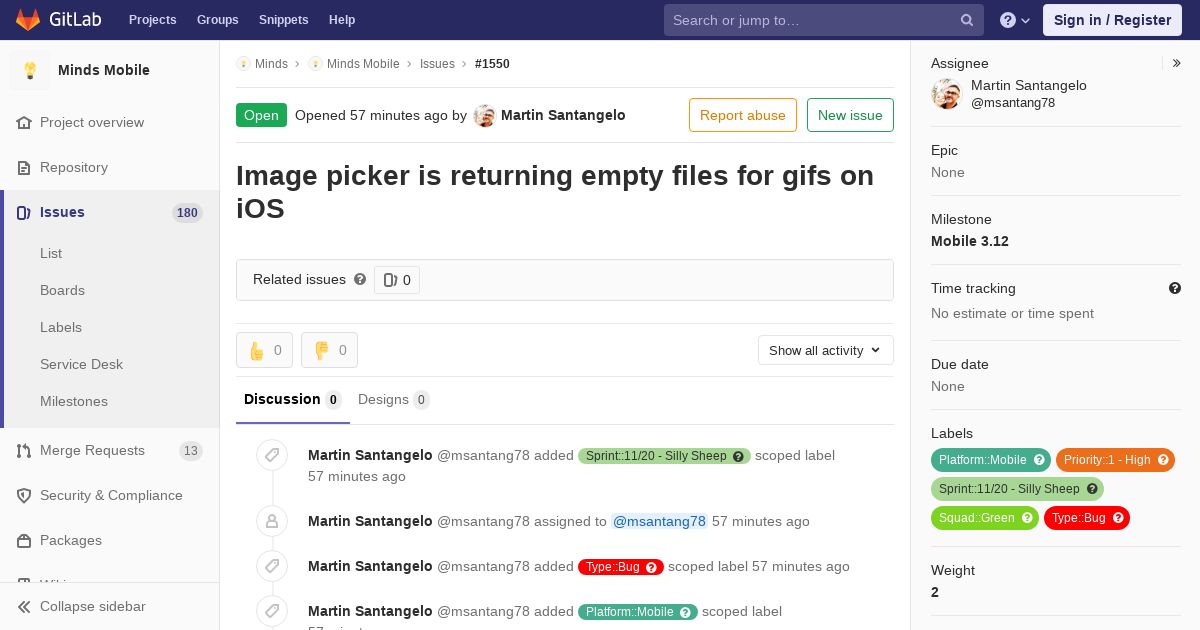
Task: Open the Show all activity dropdown
Action: coord(825,350)
